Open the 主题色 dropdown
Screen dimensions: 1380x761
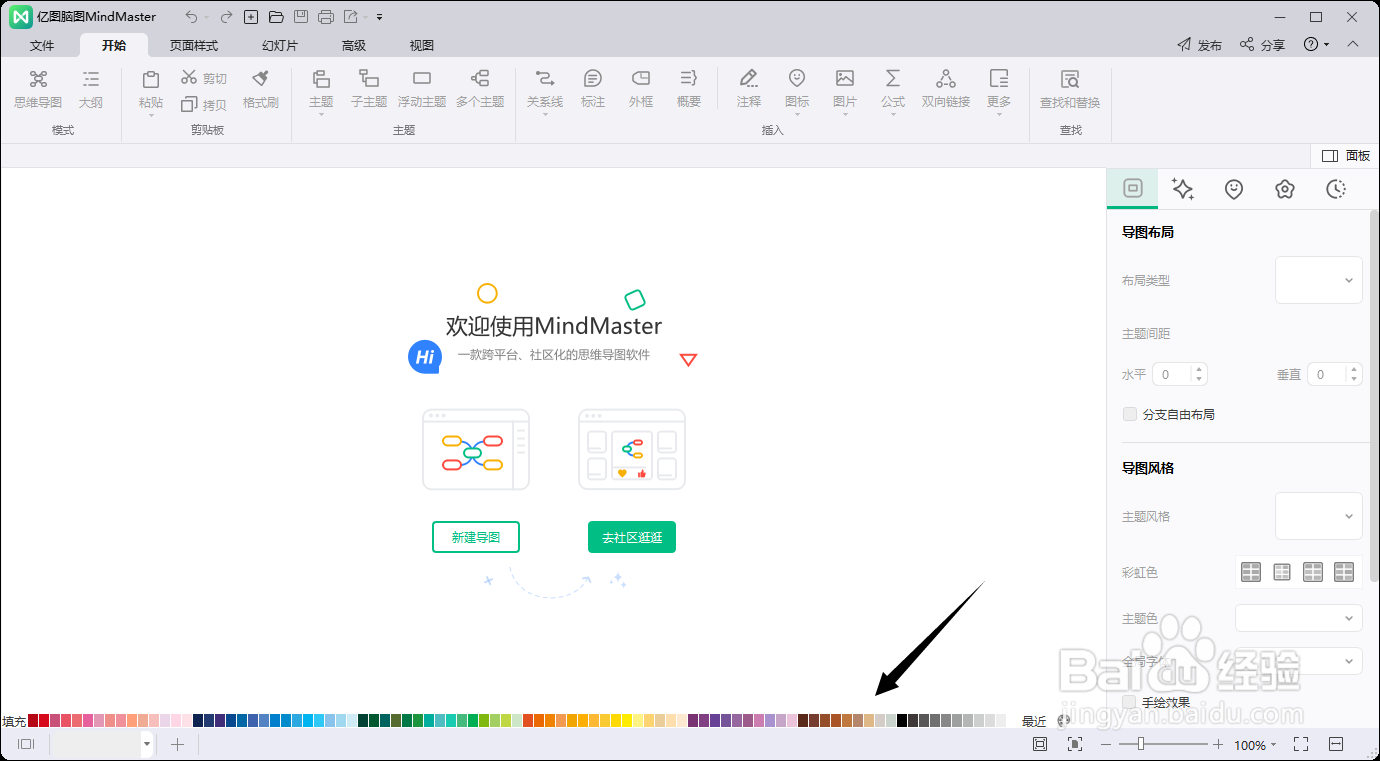1299,618
